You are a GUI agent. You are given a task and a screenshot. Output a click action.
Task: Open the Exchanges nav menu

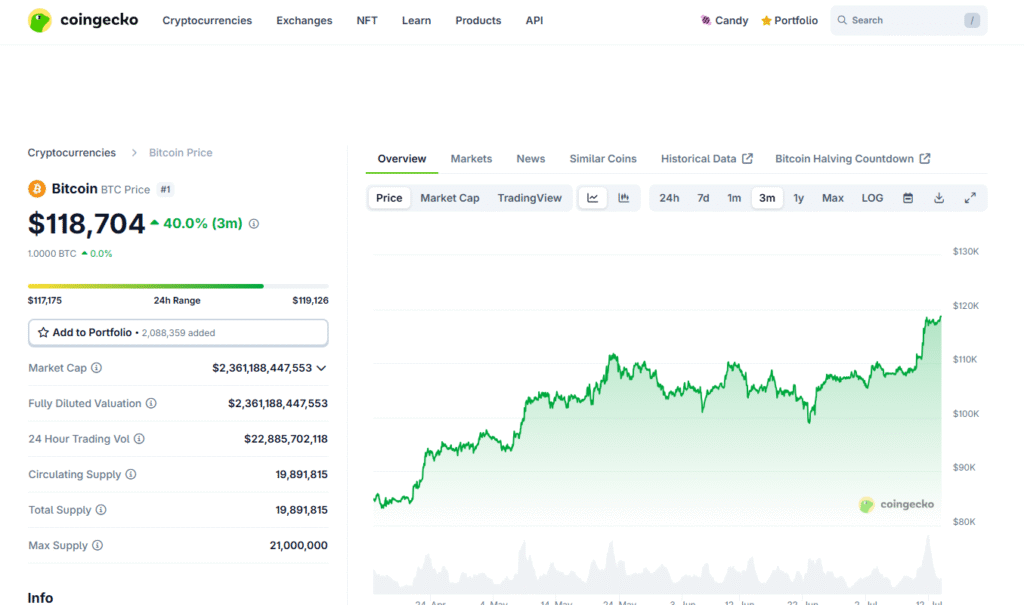point(304,21)
